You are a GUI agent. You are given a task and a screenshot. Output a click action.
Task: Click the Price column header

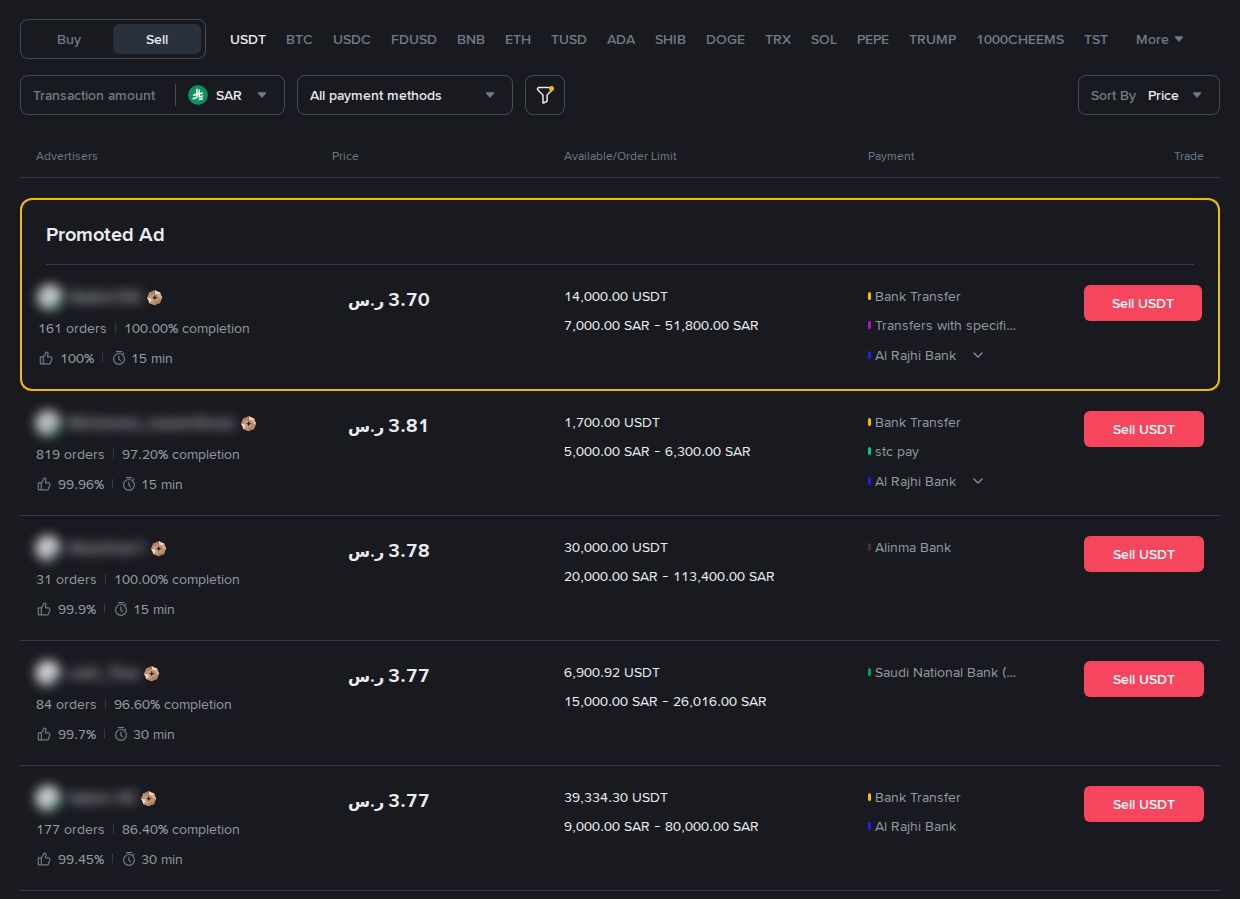tap(345, 156)
